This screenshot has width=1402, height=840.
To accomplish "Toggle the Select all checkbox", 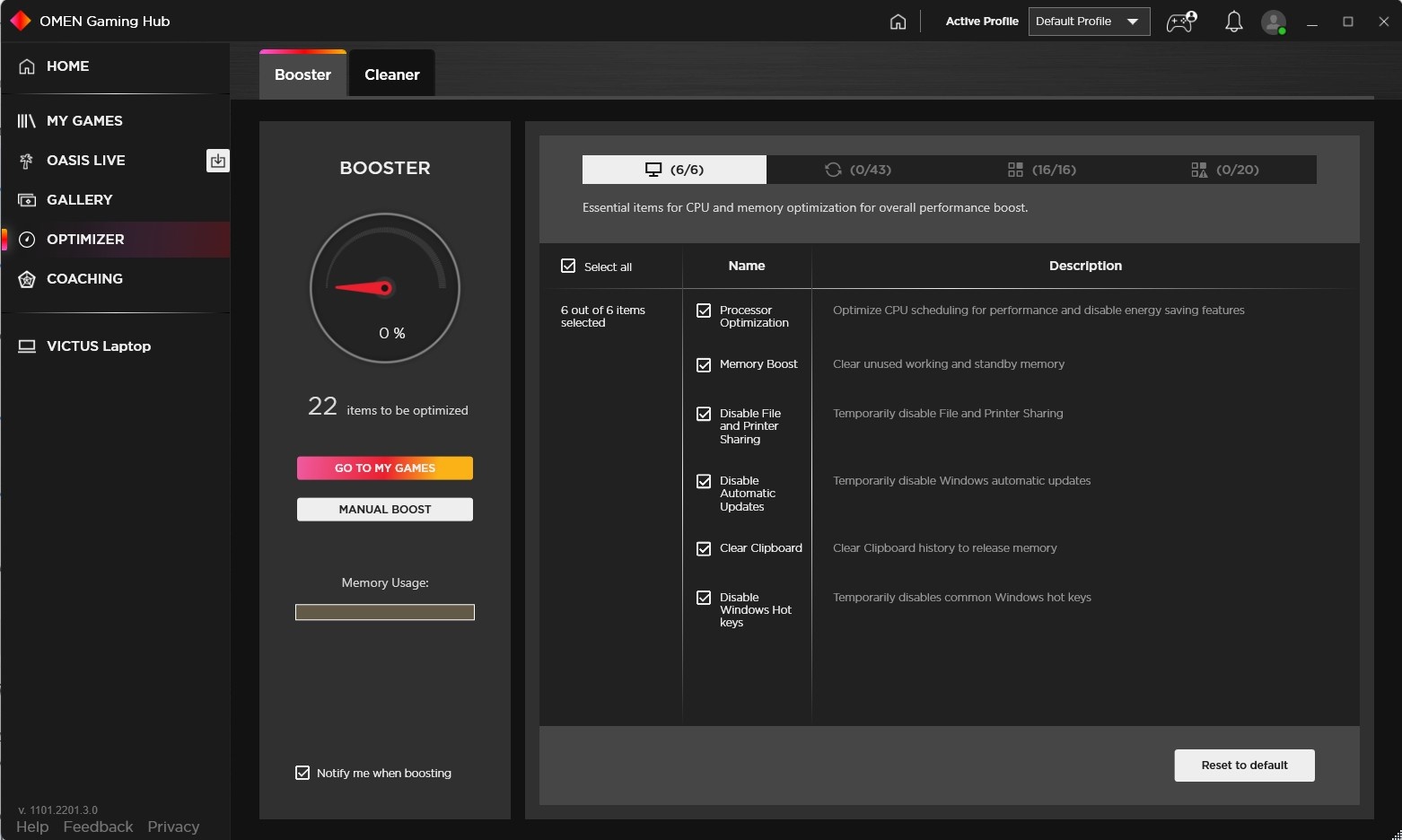I will pyautogui.click(x=568, y=266).
